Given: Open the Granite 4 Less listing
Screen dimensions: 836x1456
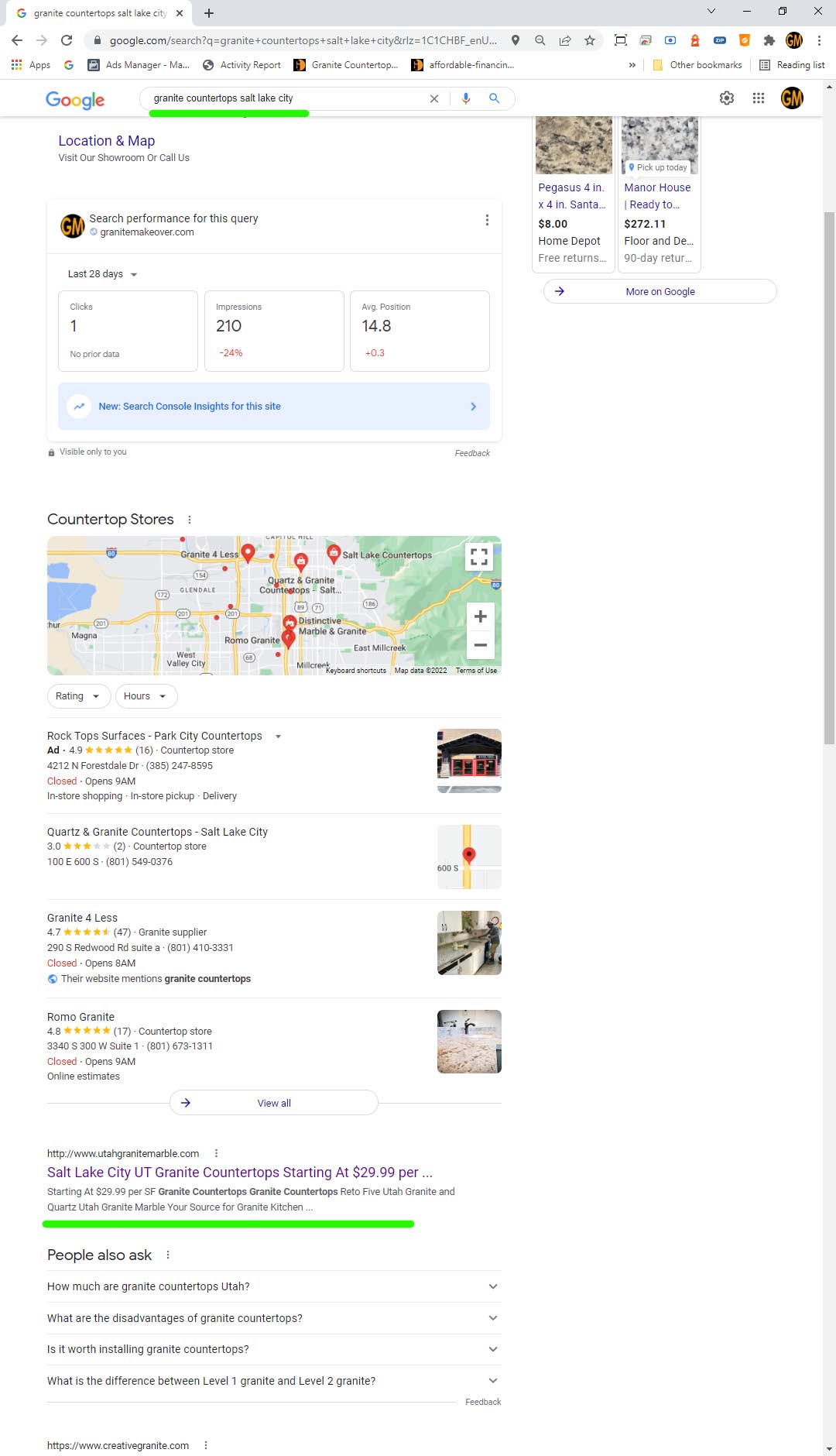Looking at the screenshot, I should coord(82,918).
